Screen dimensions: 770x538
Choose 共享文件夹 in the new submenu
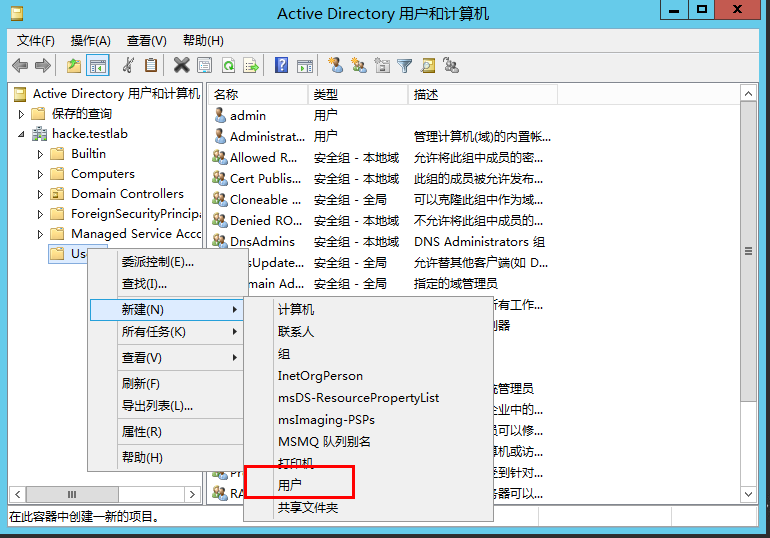368,507
